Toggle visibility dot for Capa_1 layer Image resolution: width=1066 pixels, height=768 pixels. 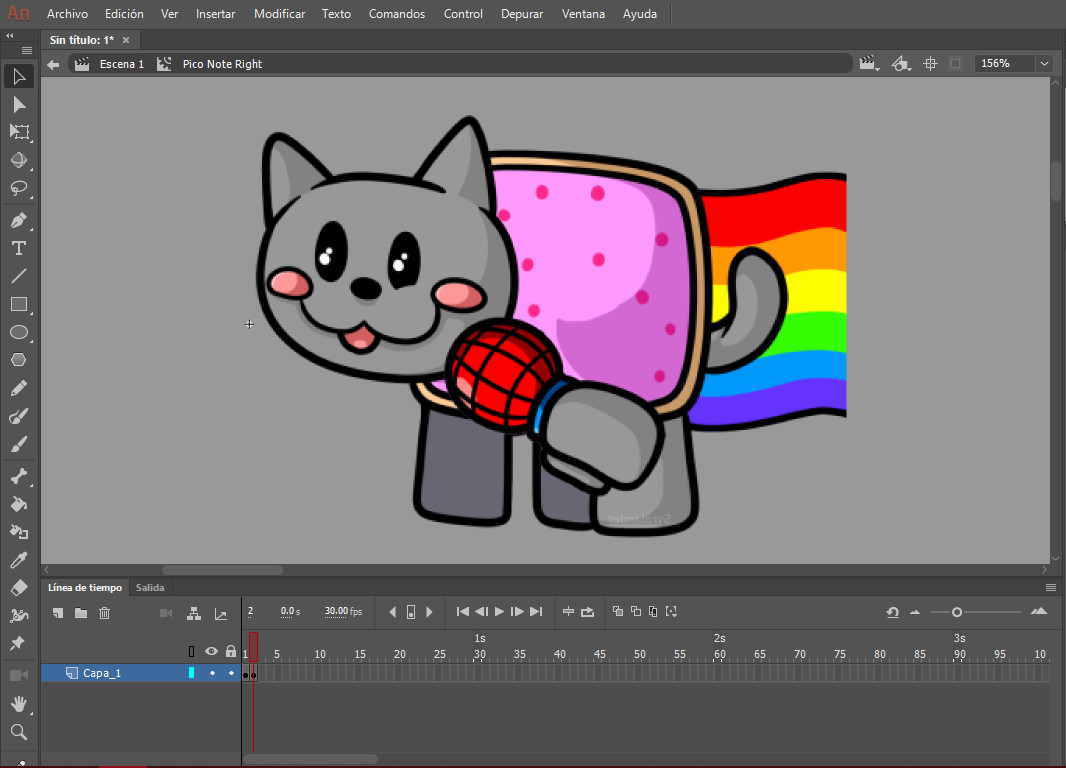(x=212, y=673)
